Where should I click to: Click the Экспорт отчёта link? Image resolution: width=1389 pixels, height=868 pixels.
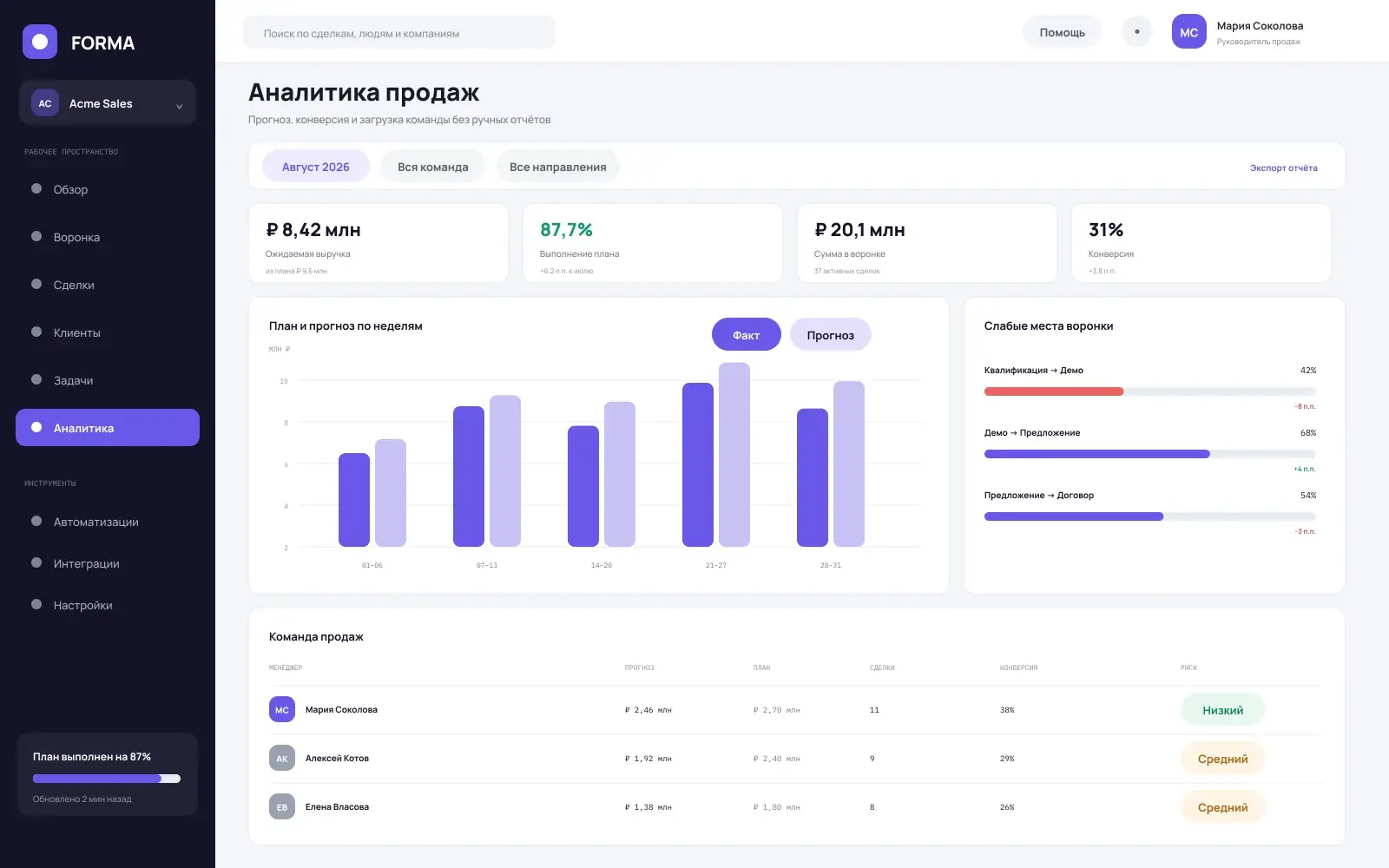pos(1284,168)
